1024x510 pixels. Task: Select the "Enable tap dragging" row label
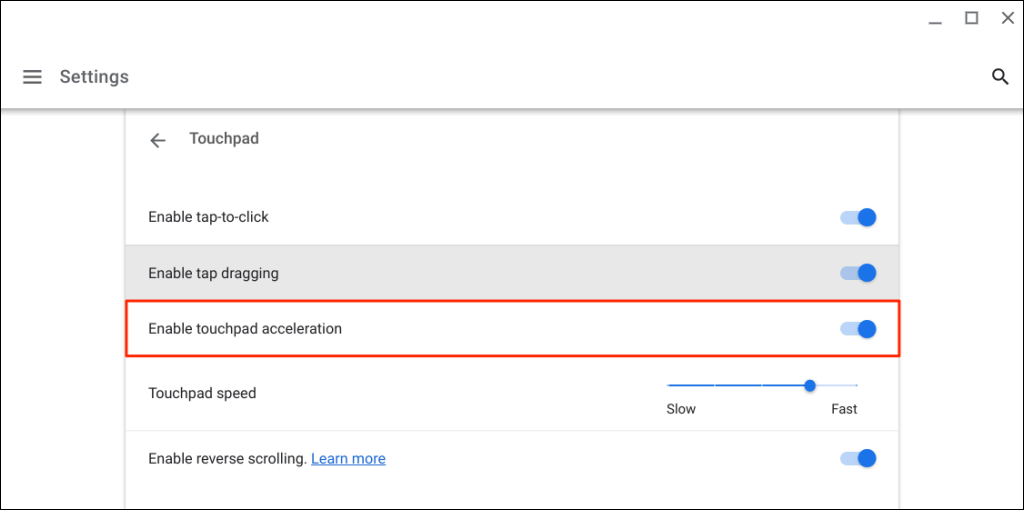(213, 273)
